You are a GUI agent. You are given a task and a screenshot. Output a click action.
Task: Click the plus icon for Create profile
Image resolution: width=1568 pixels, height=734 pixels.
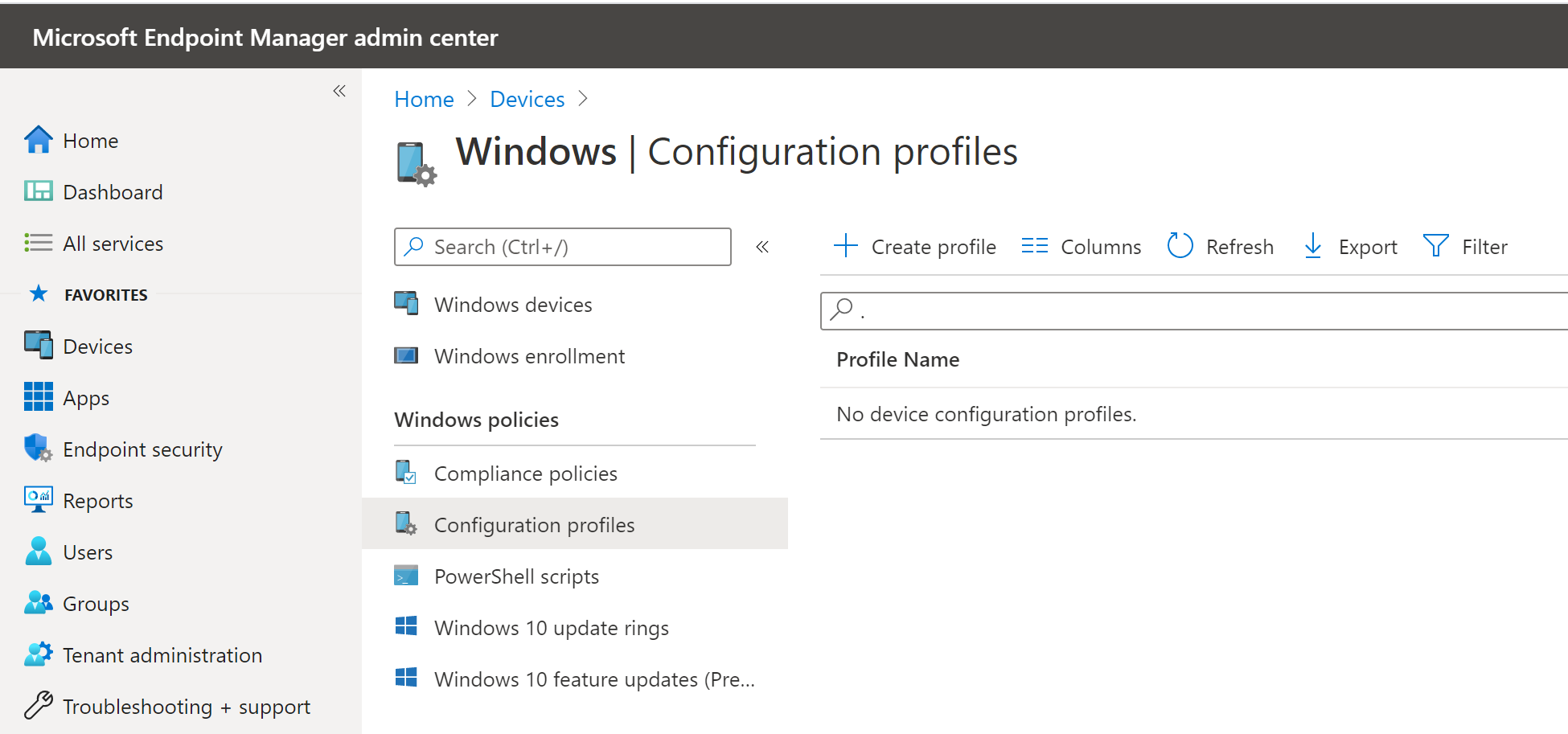pyautogui.click(x=846, y=245)
